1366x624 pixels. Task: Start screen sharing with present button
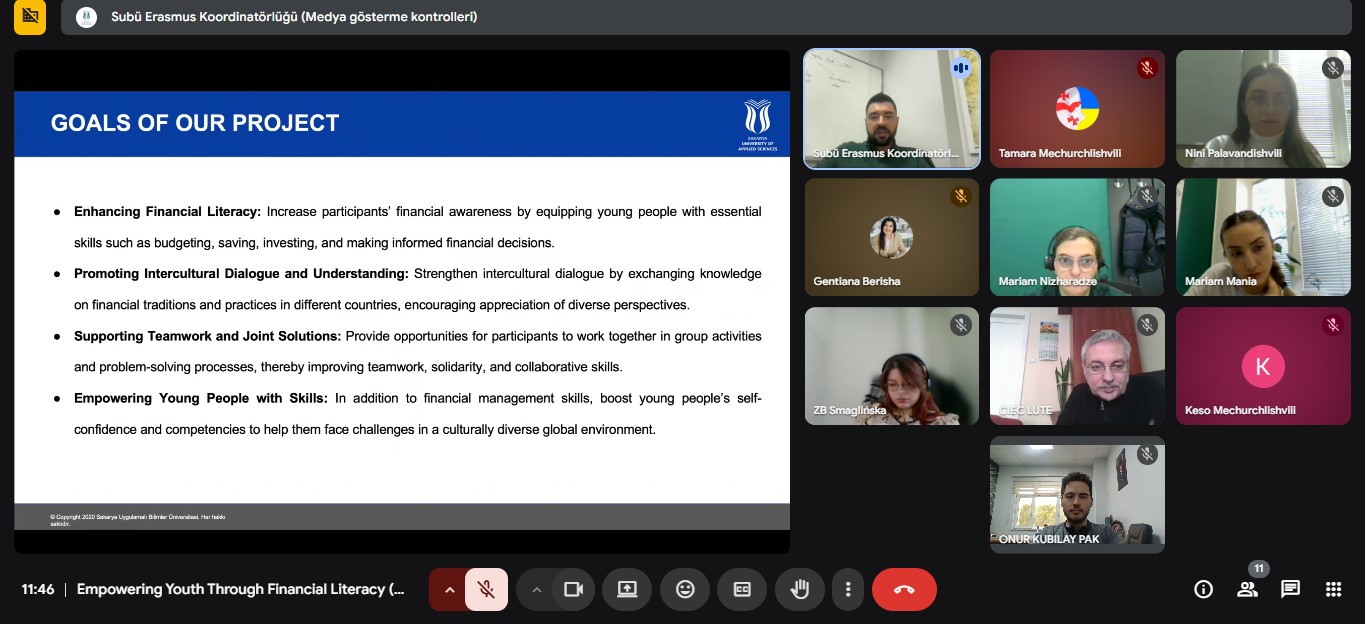point(627,589)
